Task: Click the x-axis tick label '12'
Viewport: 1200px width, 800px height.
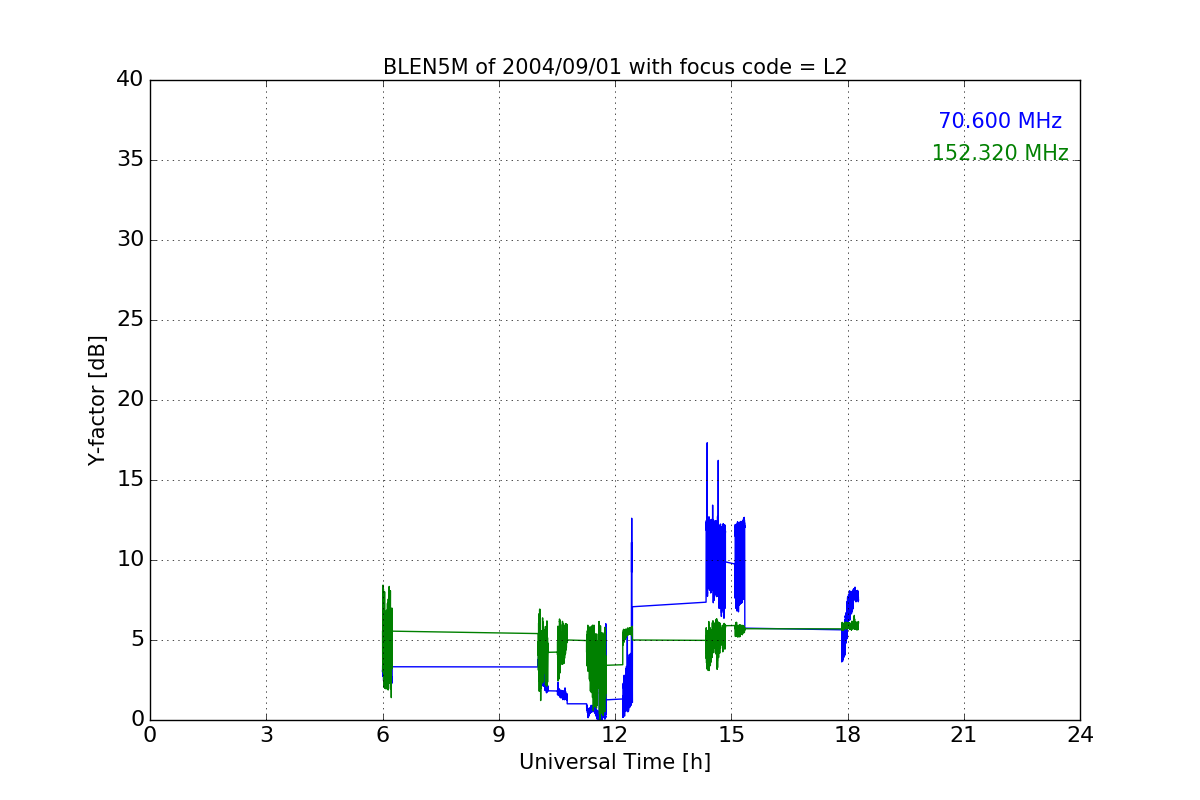Action: (615, 735)
